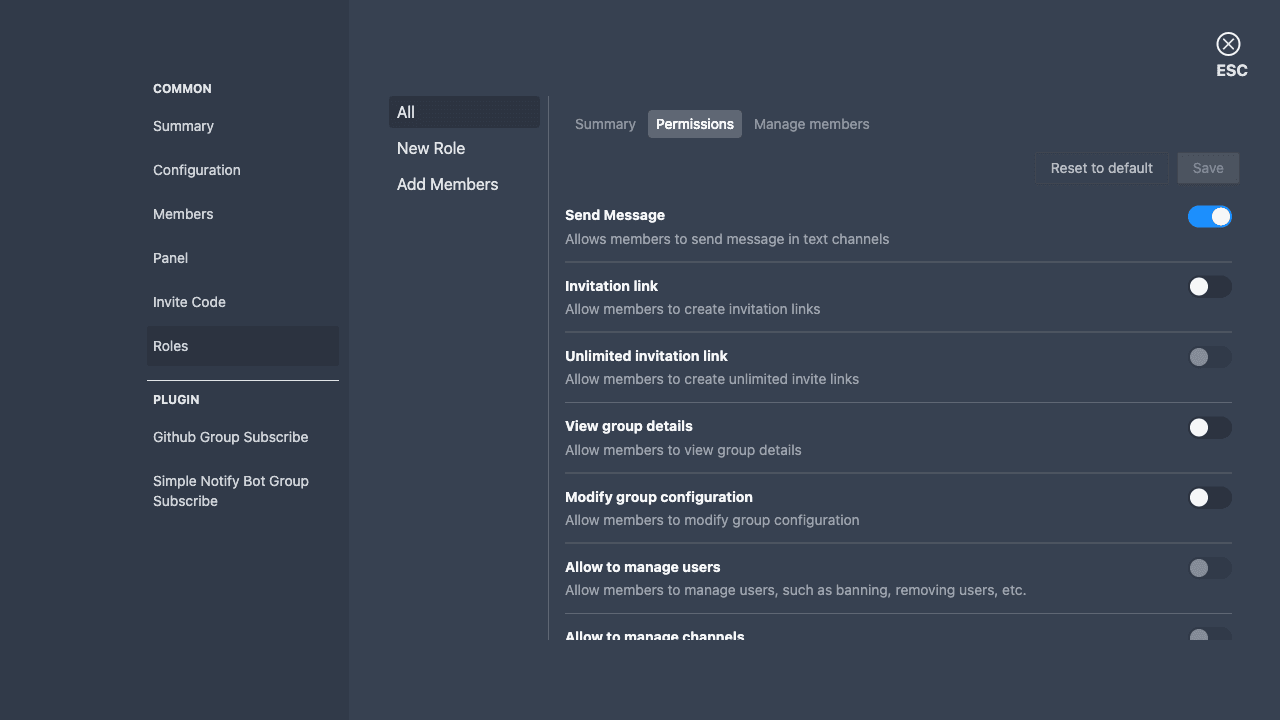1280x720 pixels.
Task: Open the Invite Code section
Action: [189, 302]
